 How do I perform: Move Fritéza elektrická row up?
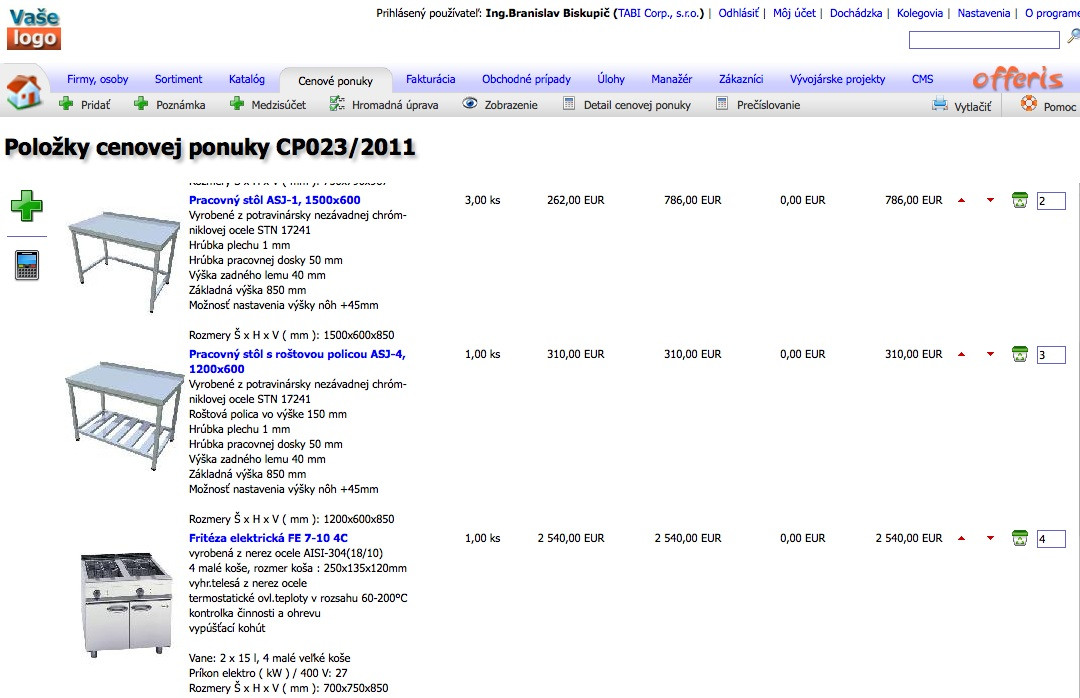click(962, 538)
